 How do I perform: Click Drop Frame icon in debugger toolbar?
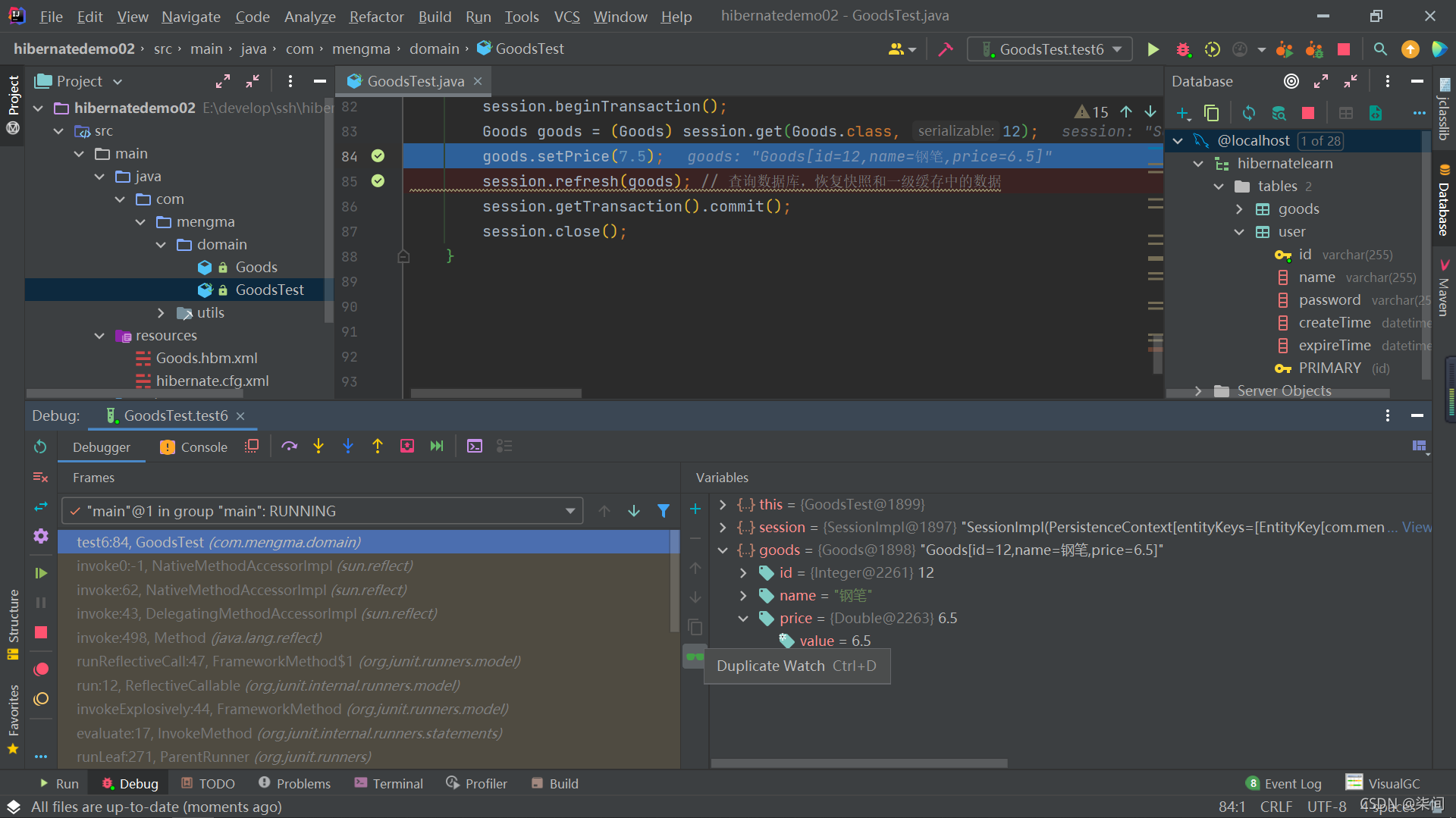(407, 447)
